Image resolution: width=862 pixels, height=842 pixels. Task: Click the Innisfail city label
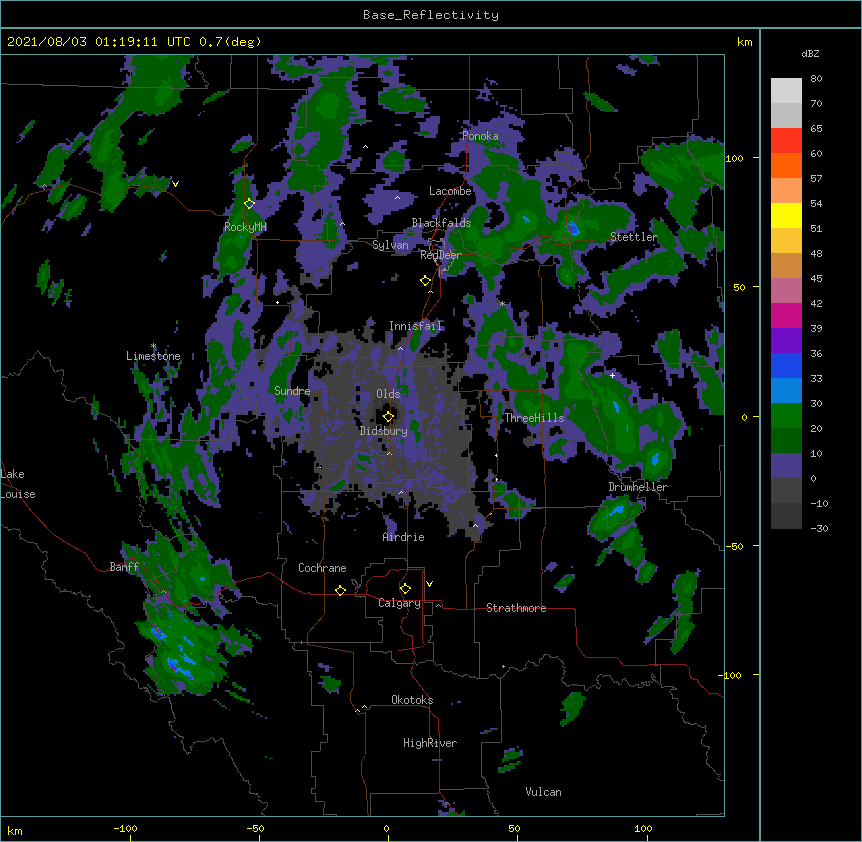415,326
